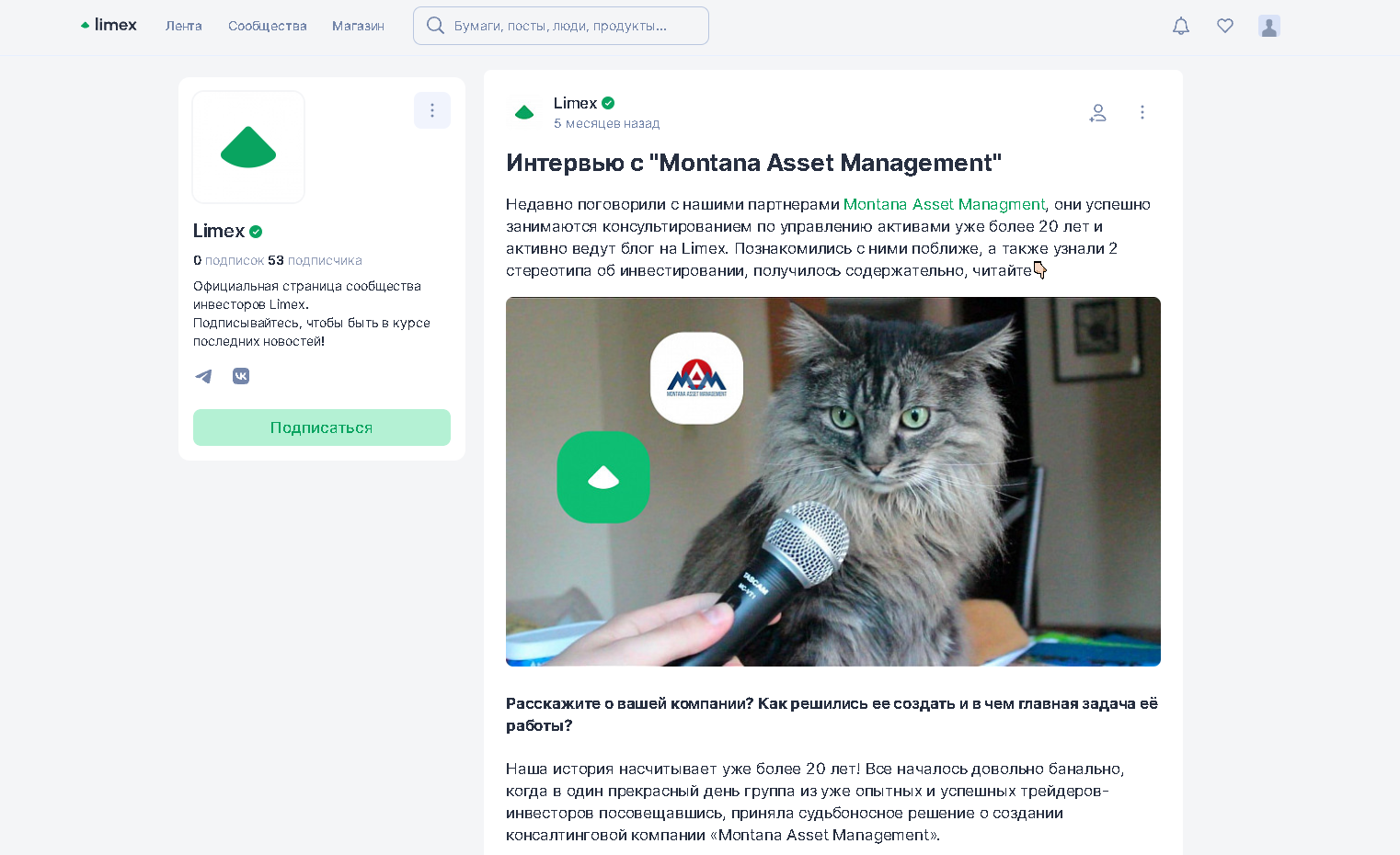Image resolution: width=1400 pixels, height=855 pixels.
Task: Click the cat interview image
Action: 833,482
